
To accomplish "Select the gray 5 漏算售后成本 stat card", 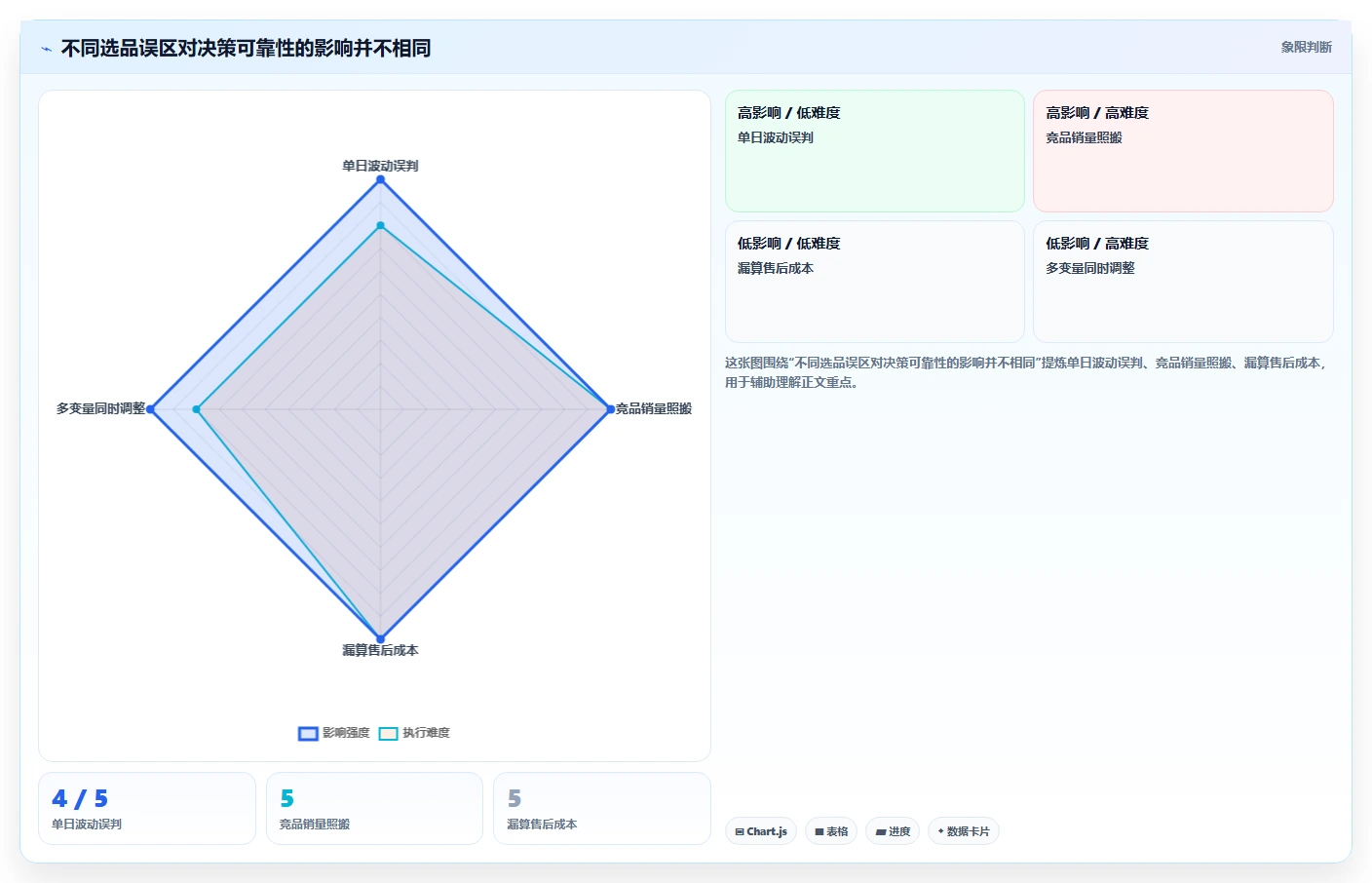I will tap(602, 808).
